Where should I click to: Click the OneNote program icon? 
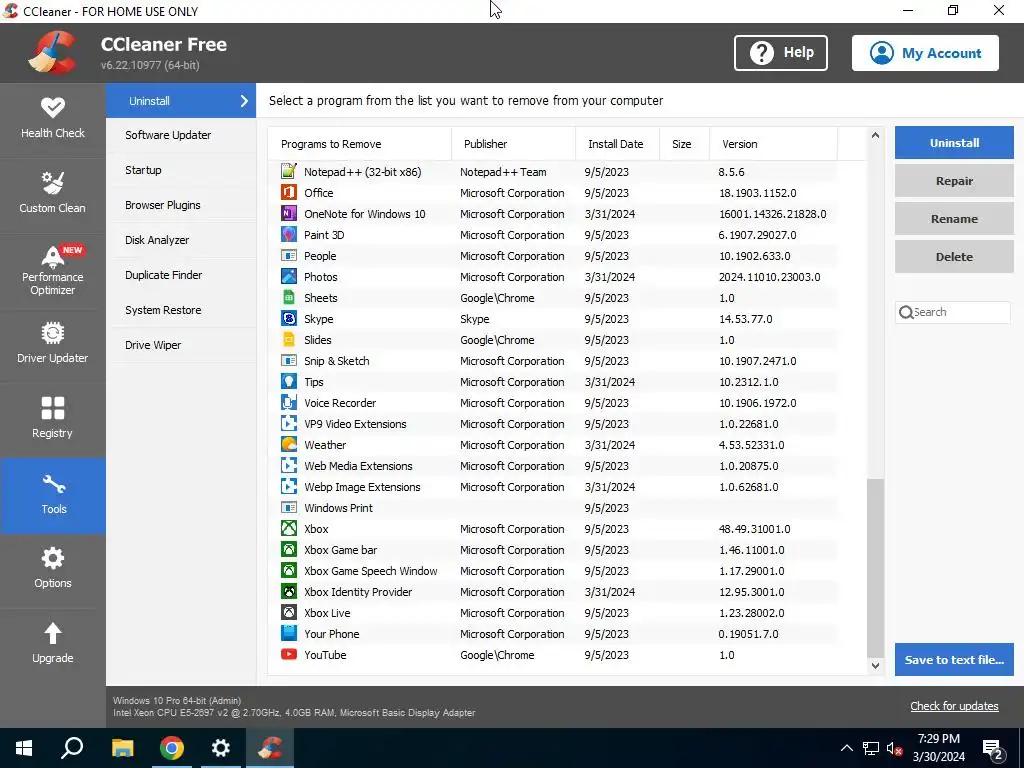[289, 214]
